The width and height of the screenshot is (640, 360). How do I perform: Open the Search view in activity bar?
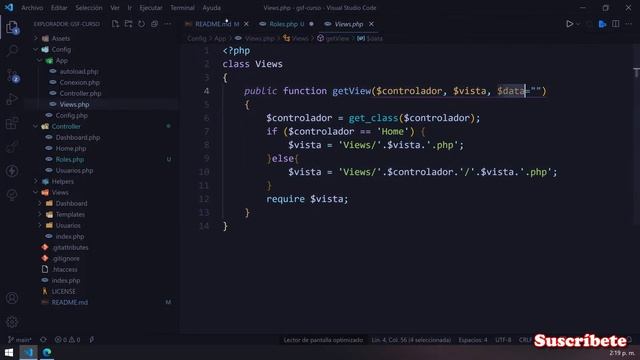pos(12,51)
